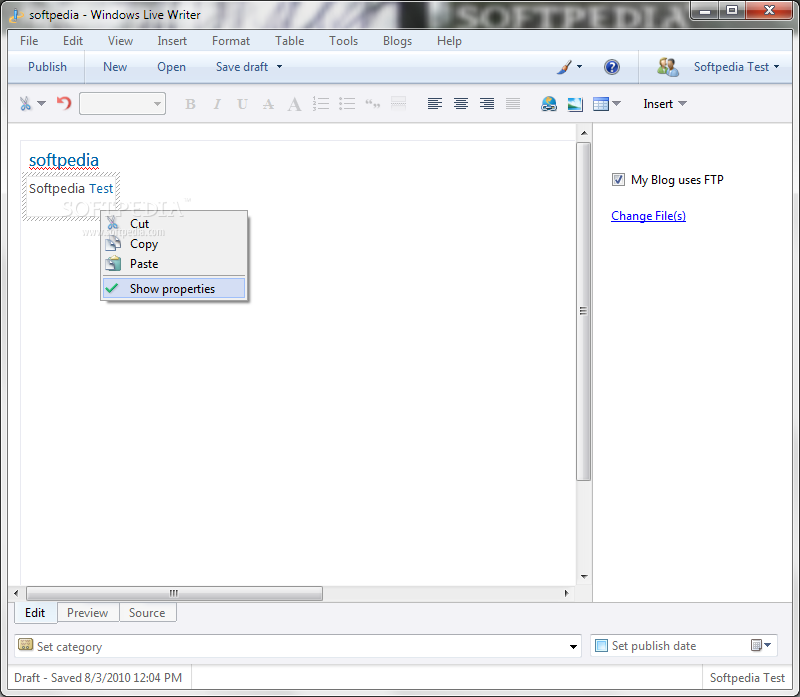Click the paintbrush theme icon
800x697 pixels.
pos(564,67)
